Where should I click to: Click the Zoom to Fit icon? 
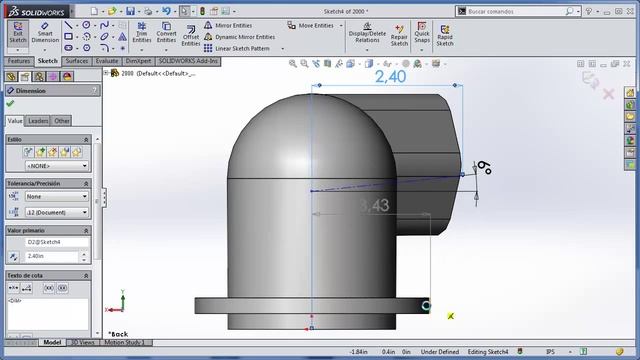coord(293,63)
